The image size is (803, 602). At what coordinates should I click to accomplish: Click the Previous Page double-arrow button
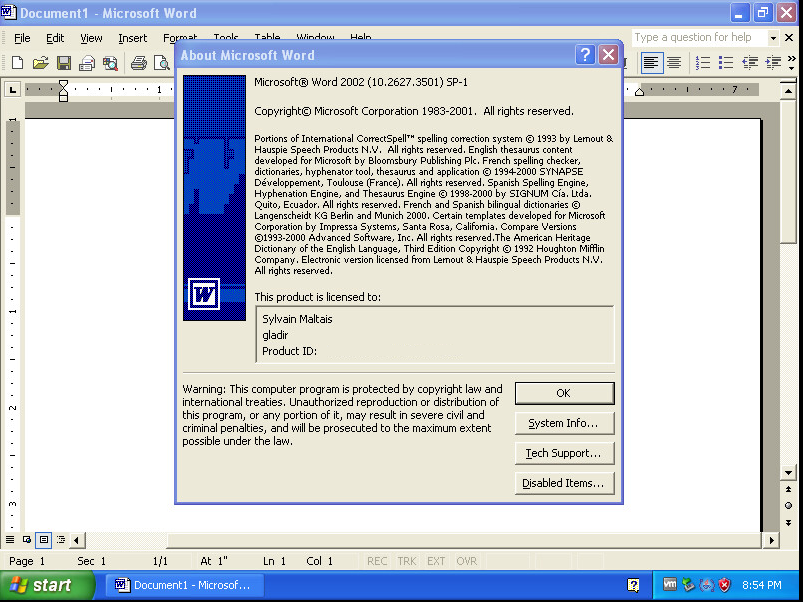coord(788,489)
